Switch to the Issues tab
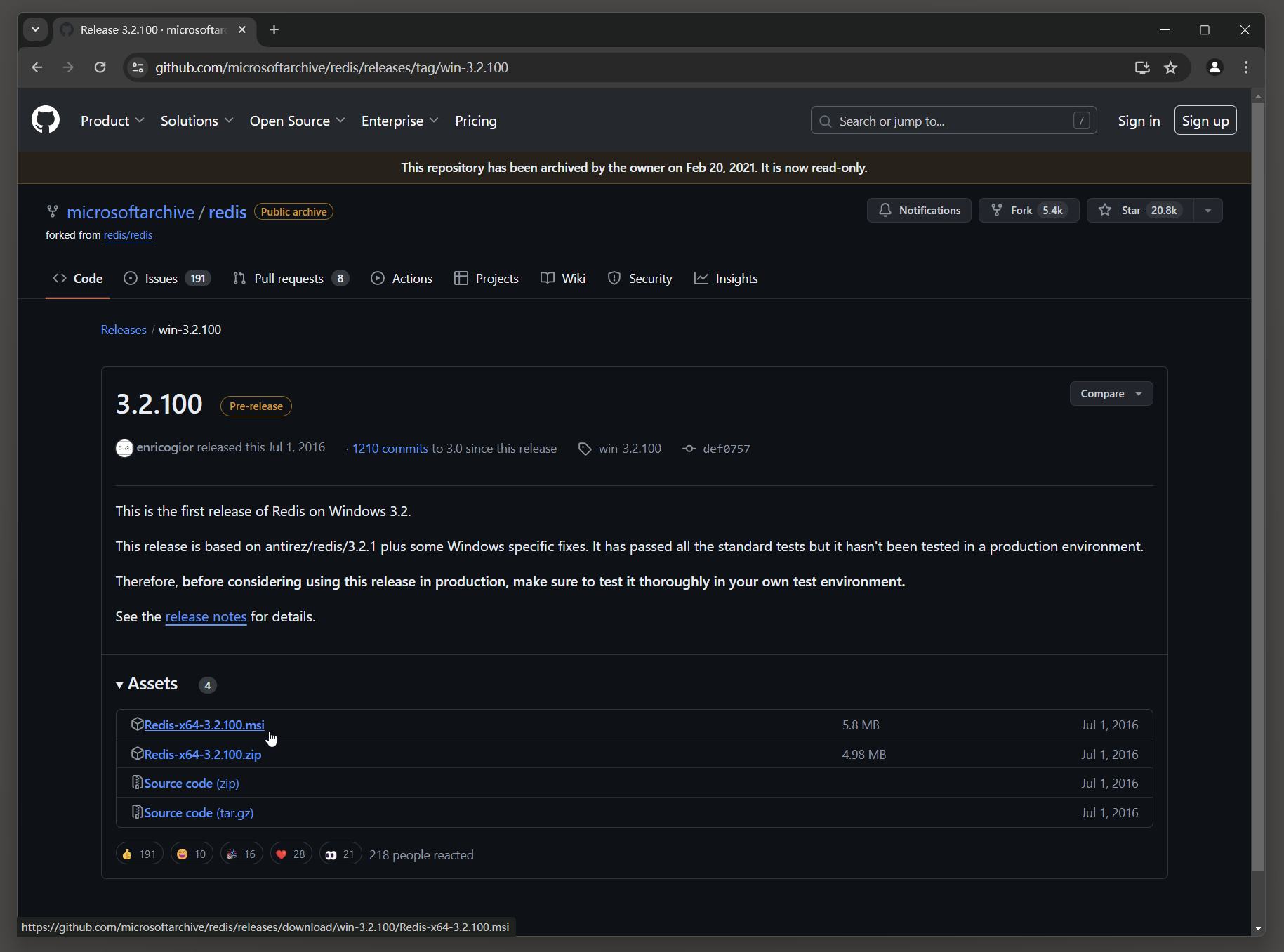1284x952 pixels. [x=167, y=279]
